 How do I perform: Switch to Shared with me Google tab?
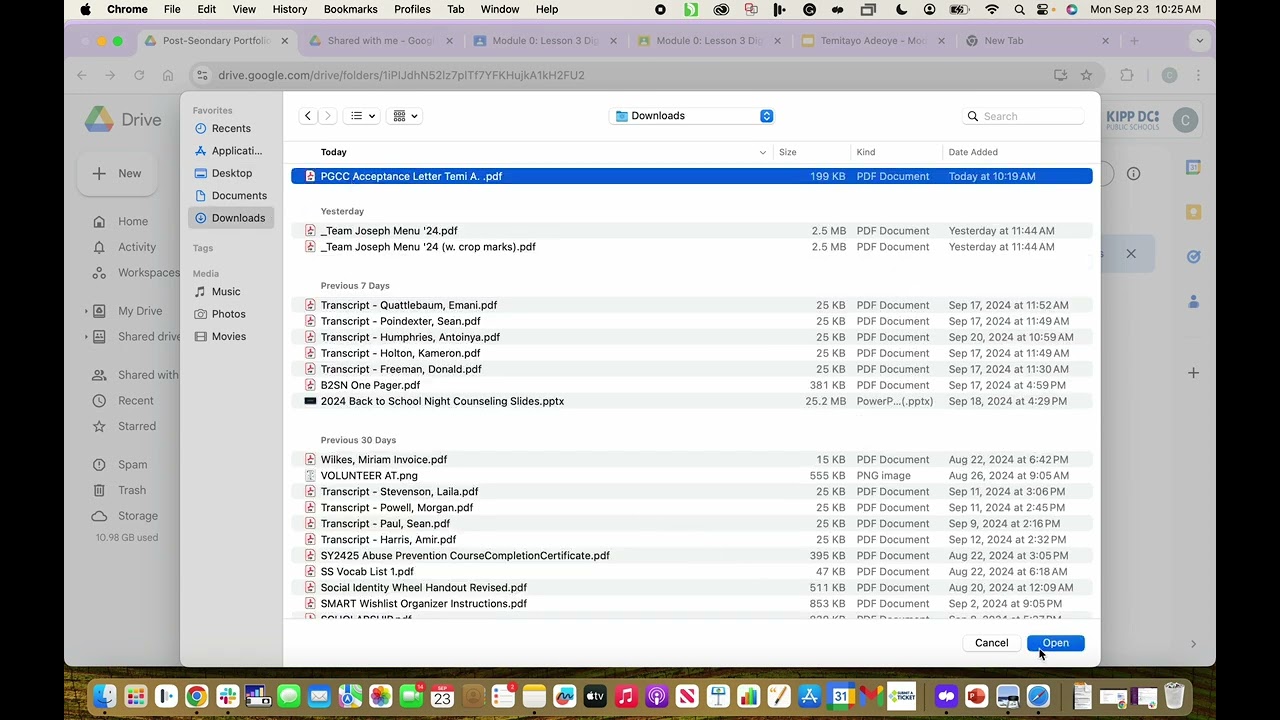tap(380, 41)
